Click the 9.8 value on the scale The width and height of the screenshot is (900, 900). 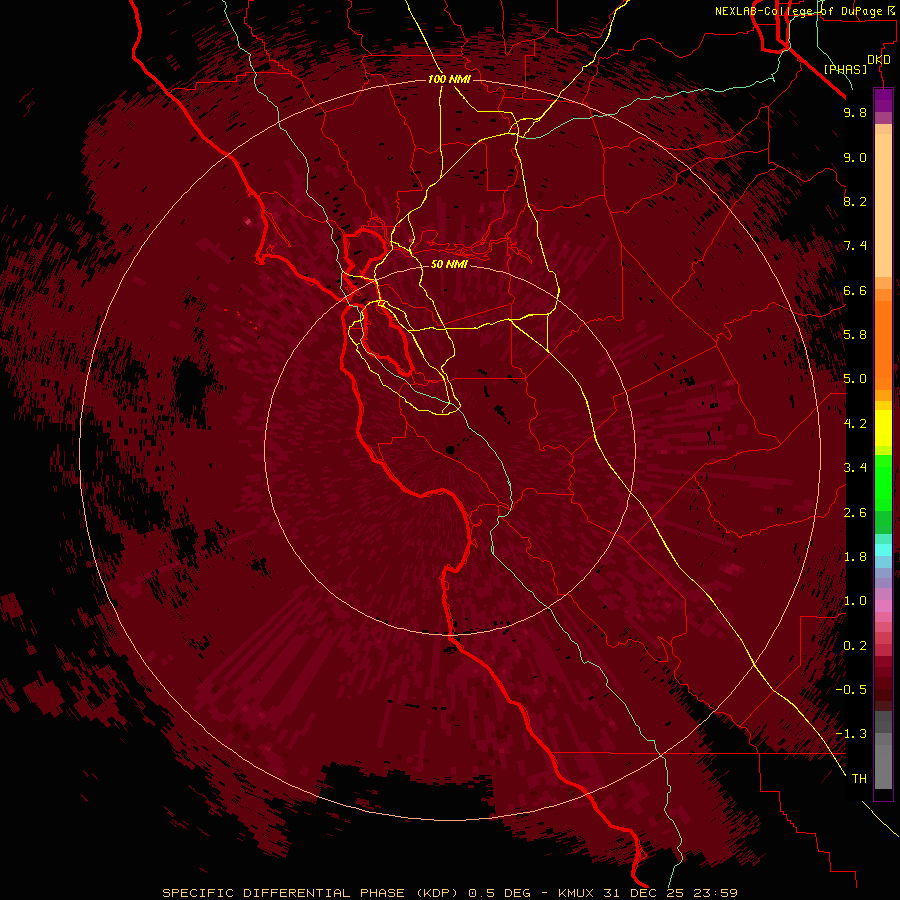coord(855,112)
